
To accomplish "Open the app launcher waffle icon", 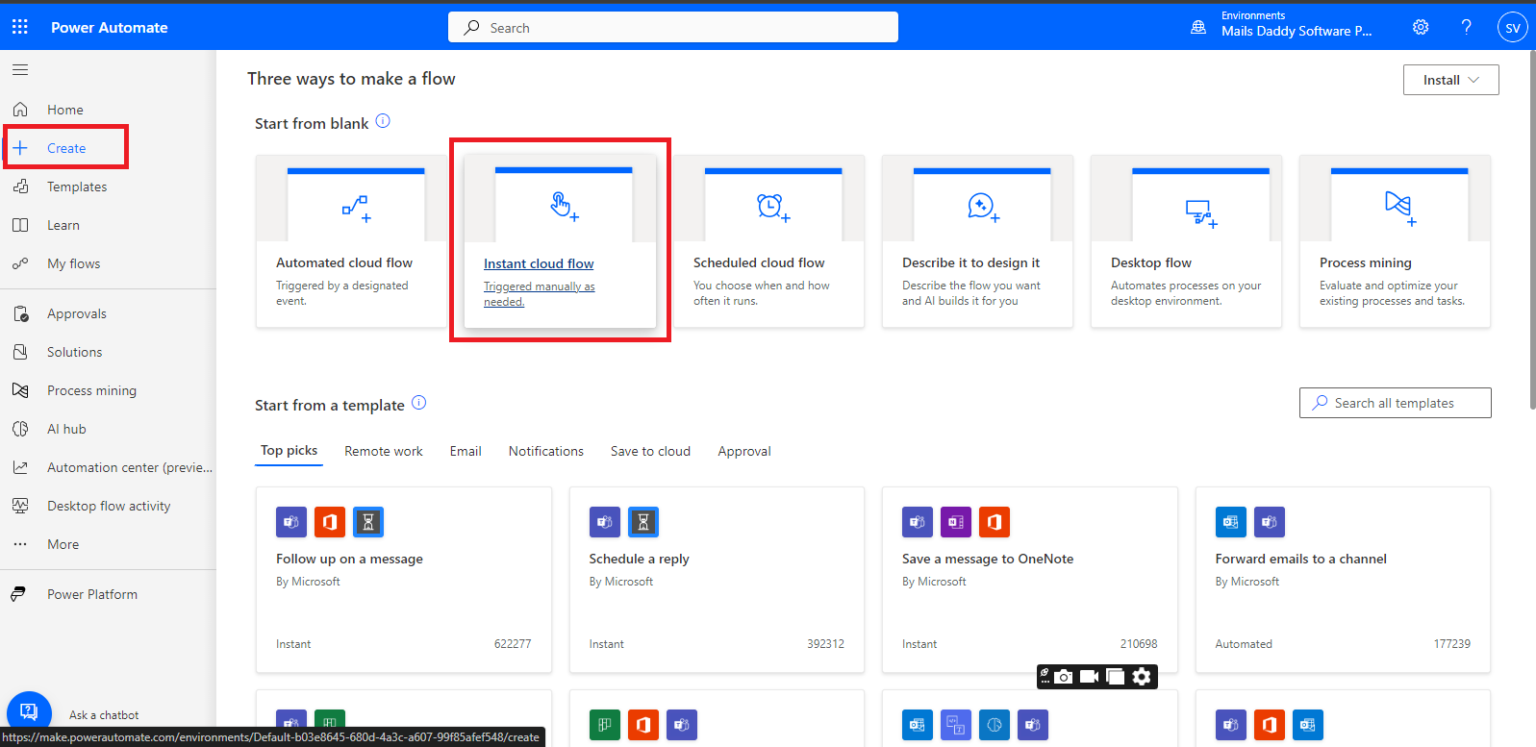I will [x=20, y=27].
